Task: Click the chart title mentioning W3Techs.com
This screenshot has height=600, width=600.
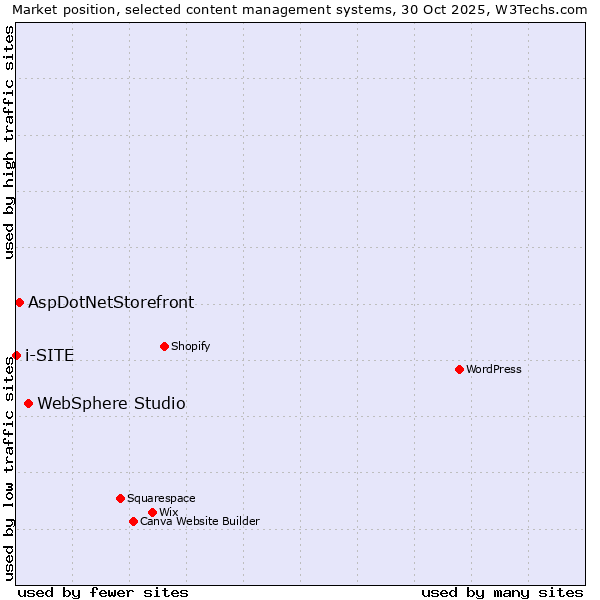Action: pyautogui.click(x=300, y=9)
